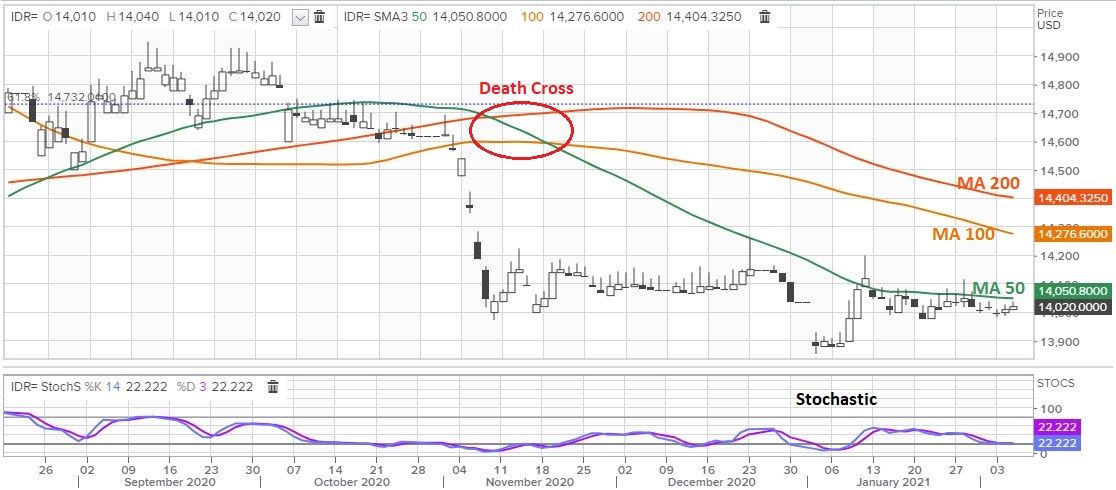Click the Low price L 14,010

coord(193,17)
